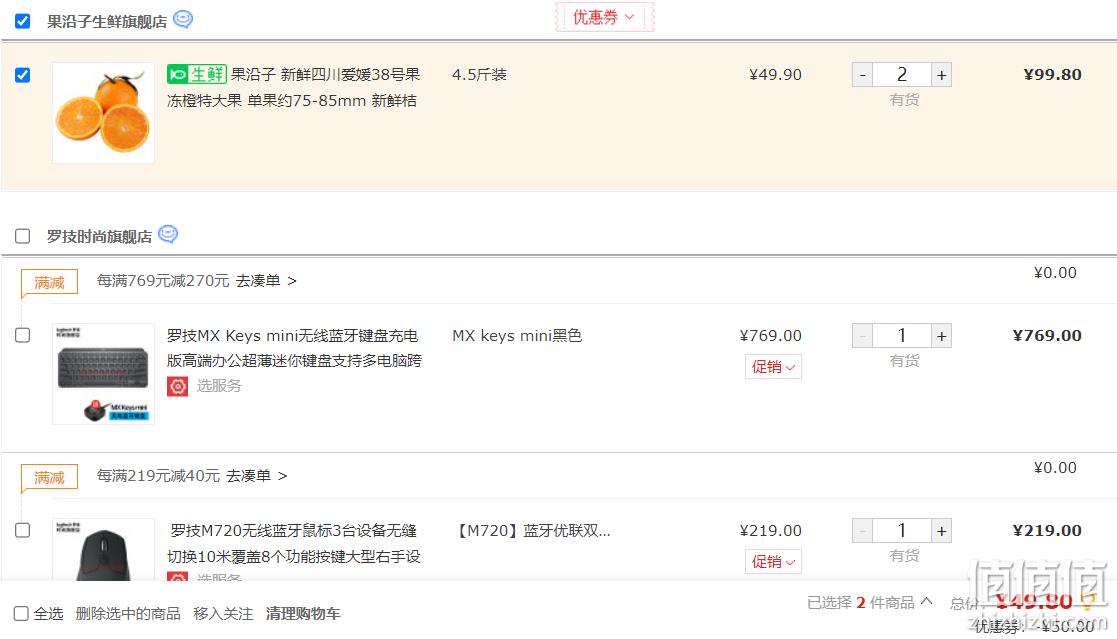Open 果沿子 新鲜四川爱媛38号果冻橙 product title
Screen dimensions: 1117x639
click(x=293, y=88)
